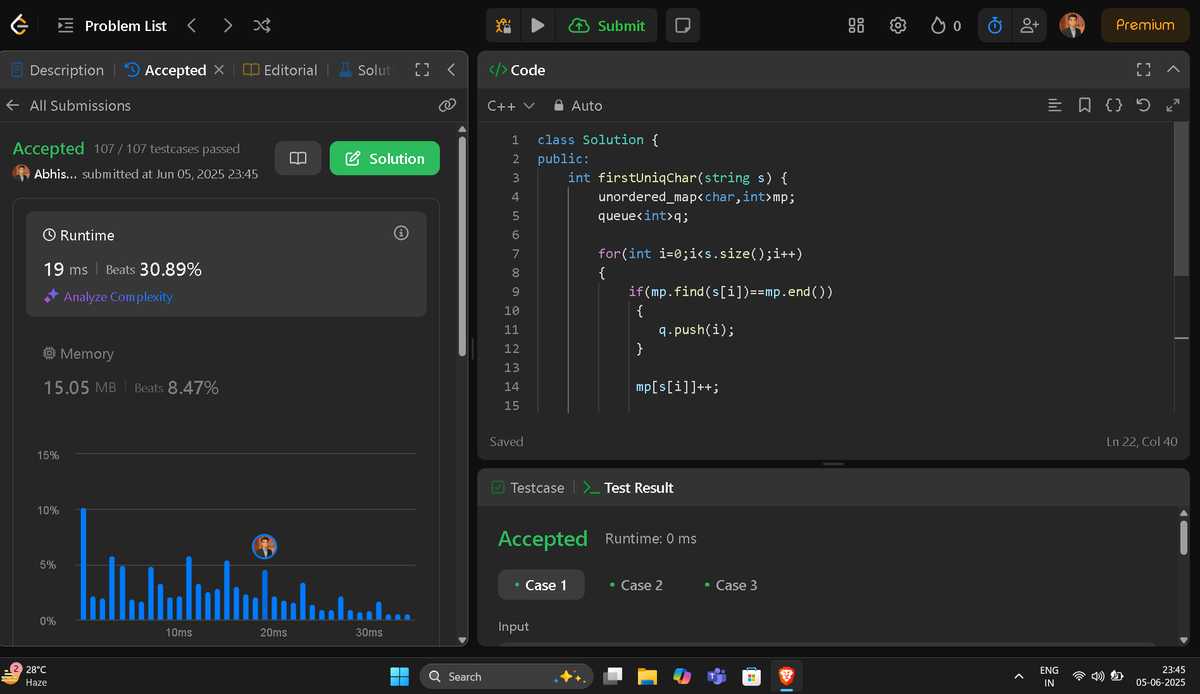Click the taskbar Search box
1200x694 pixels.
click(x=506, y=676)
